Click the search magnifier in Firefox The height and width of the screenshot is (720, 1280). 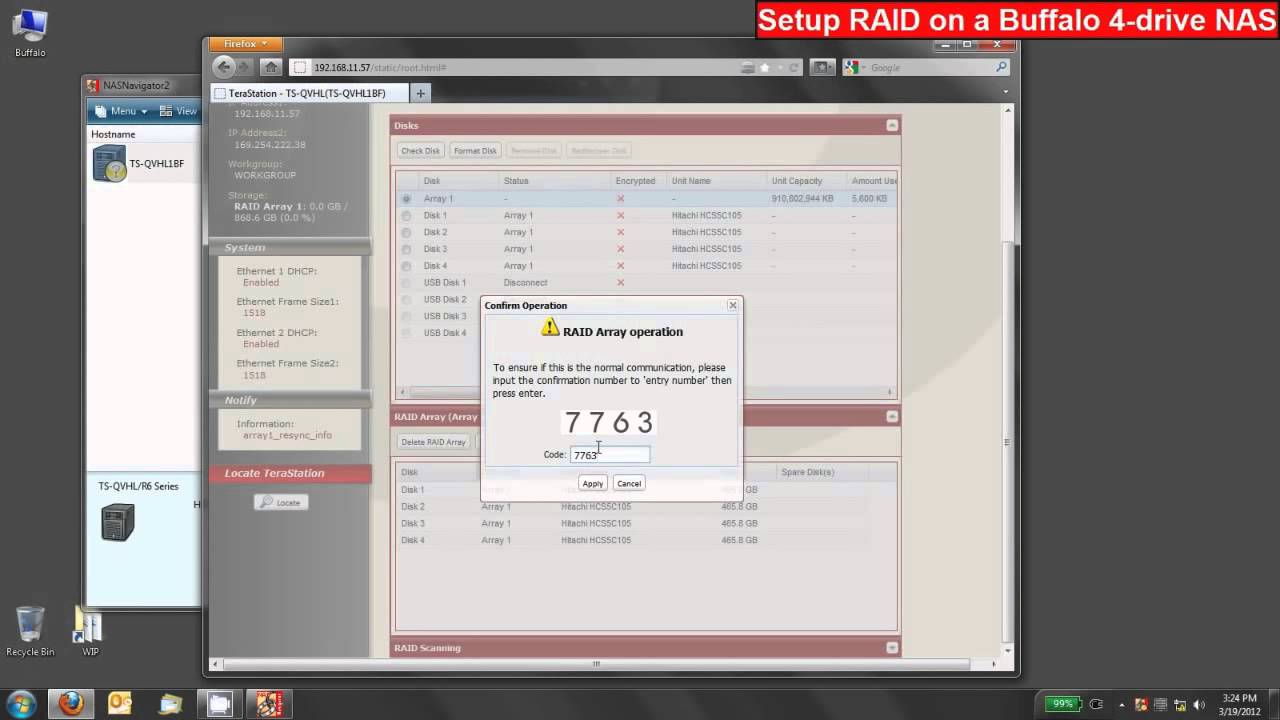(x=1001, y=67)
